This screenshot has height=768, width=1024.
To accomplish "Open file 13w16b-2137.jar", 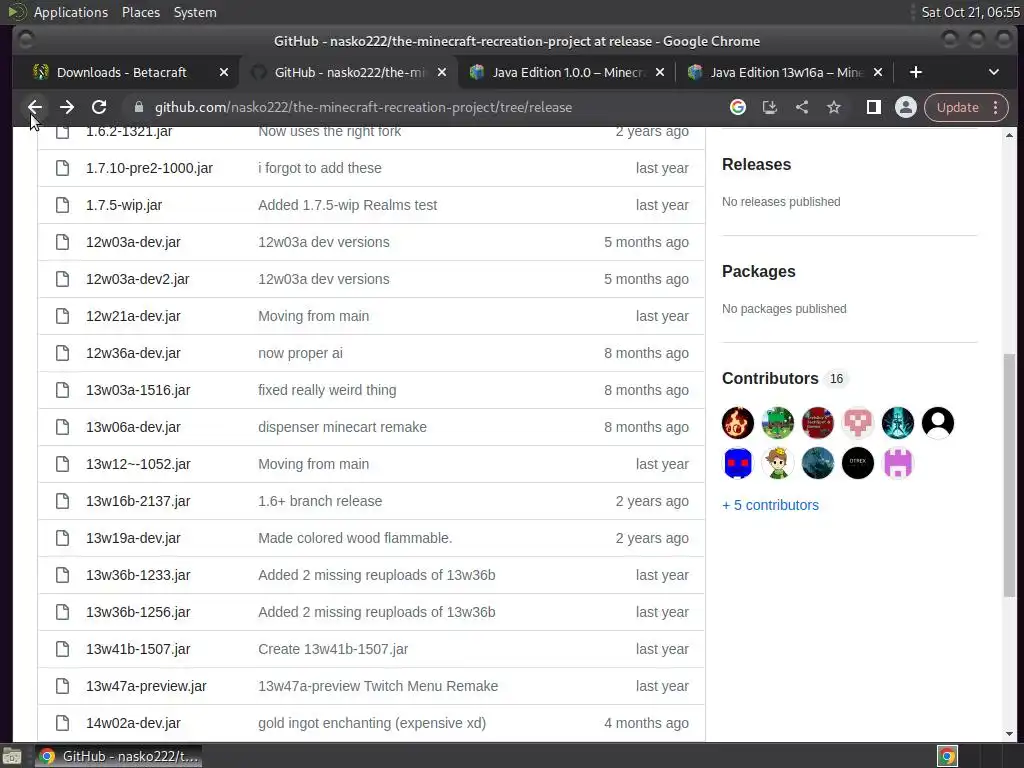I will tap(138, 501).
